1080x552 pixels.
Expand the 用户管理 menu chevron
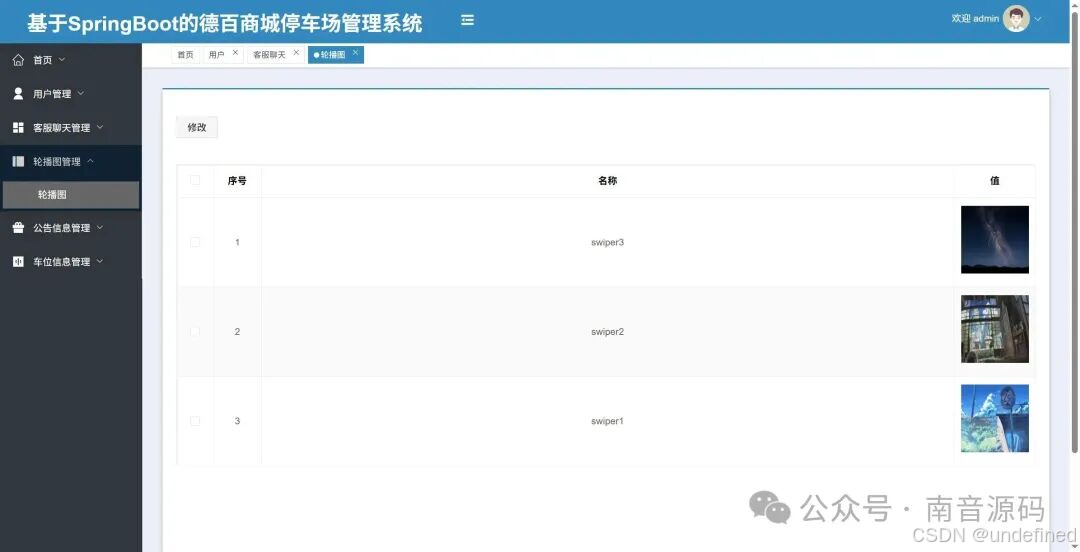pos(81,93)
